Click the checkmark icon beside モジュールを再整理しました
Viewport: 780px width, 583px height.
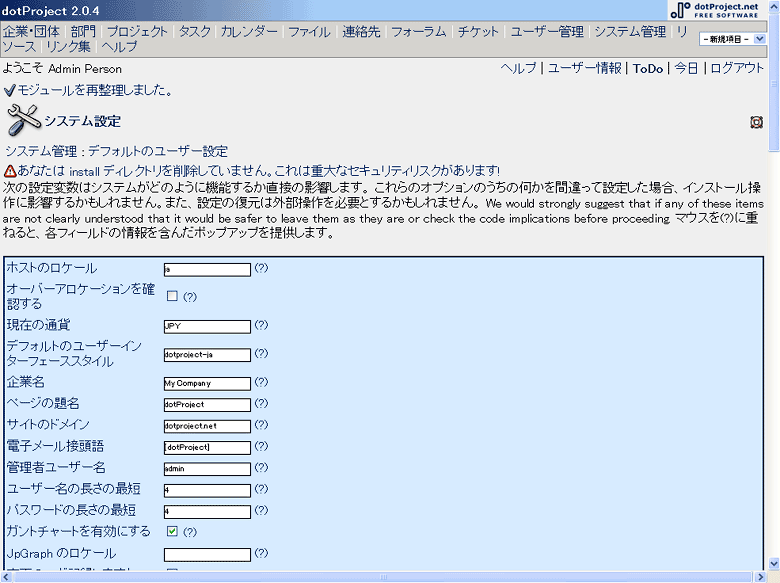(9, 91)
